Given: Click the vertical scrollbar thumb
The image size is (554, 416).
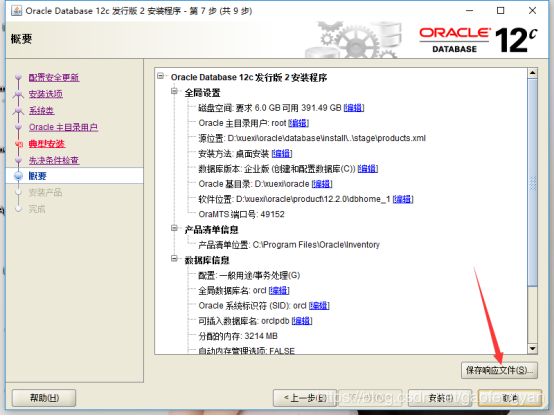Looking at the screenshot, I should click(532, 182).
